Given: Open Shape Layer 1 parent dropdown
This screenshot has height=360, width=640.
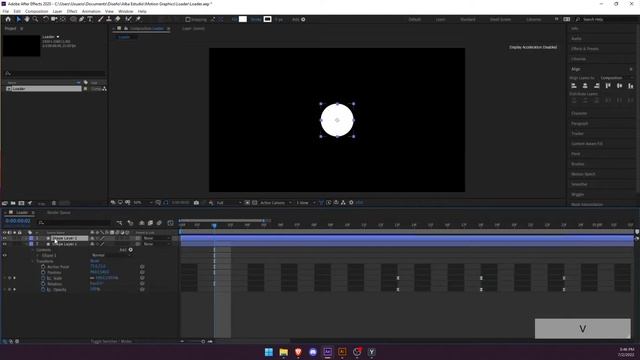Looking at the screenshot, I should point(156,244).
